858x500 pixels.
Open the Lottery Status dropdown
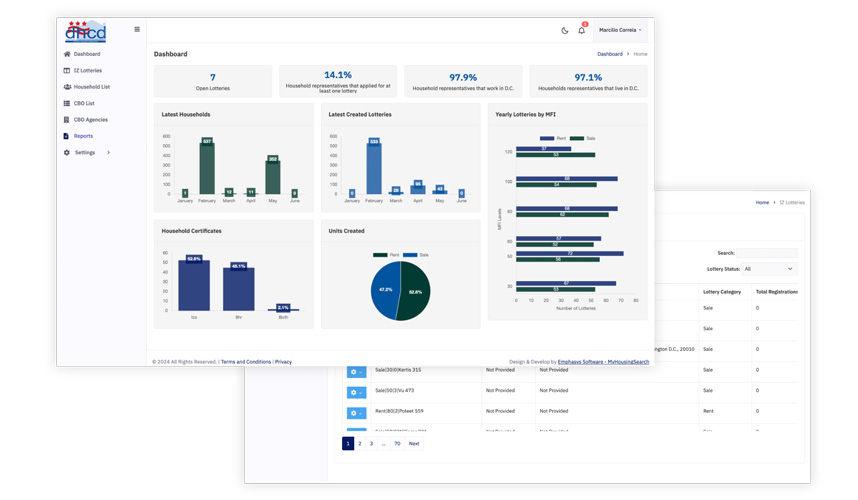coord(769,269)
